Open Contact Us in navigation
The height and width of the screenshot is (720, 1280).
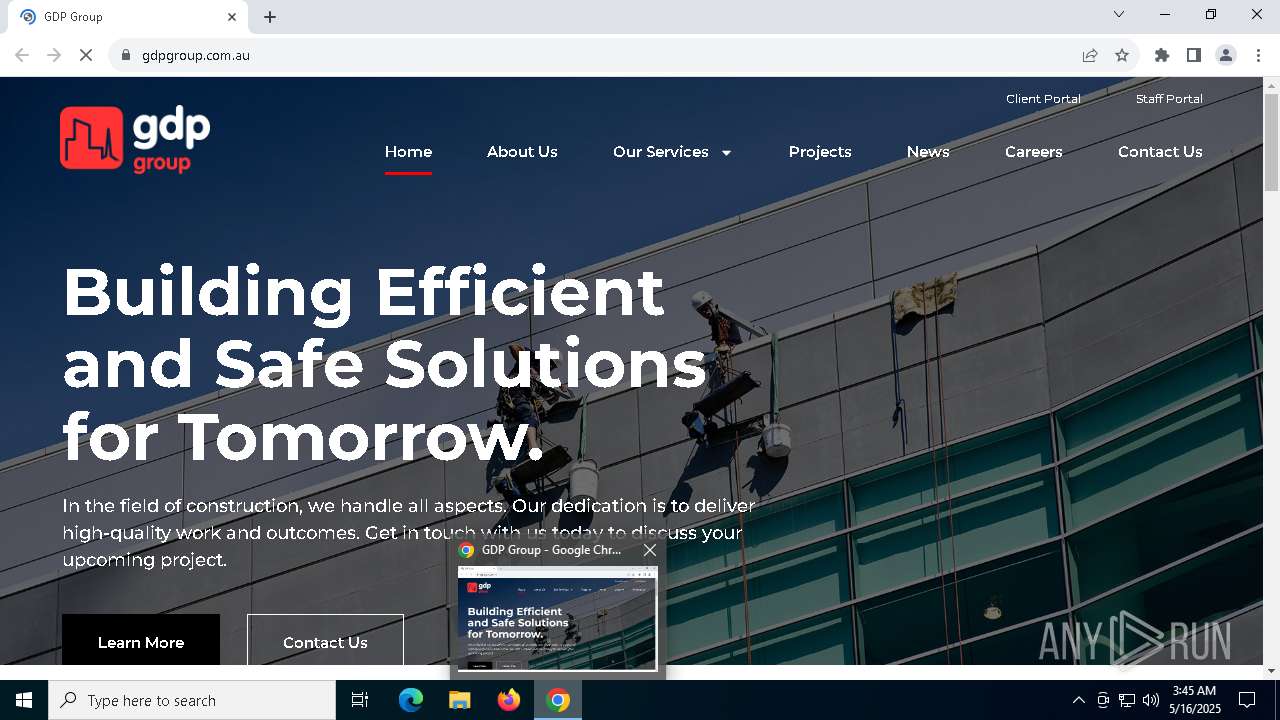coord(1160,152)
